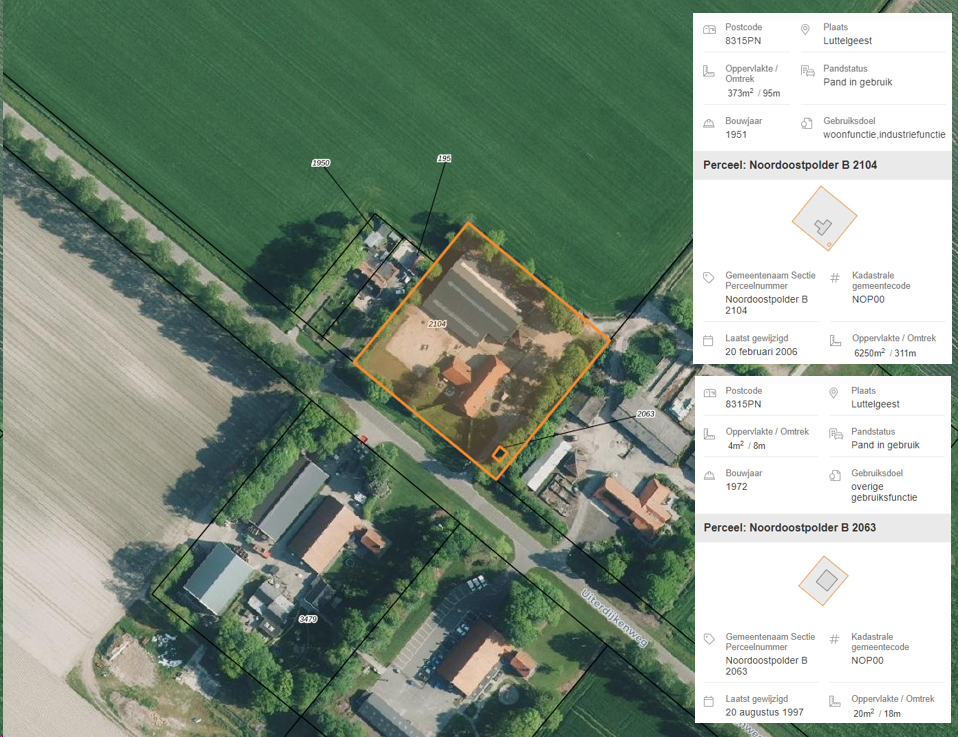Viewport: 958px width, 737px height.
Task: Click the date 20 februari 2006
Action: [761, 351]
